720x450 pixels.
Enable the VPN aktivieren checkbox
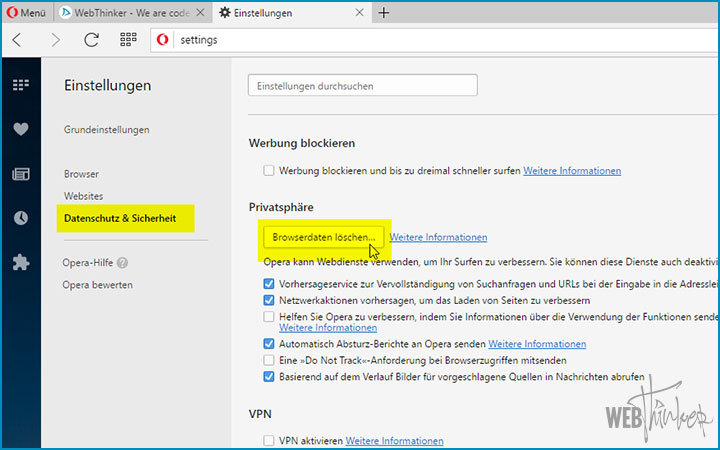(x=269, y=440)
